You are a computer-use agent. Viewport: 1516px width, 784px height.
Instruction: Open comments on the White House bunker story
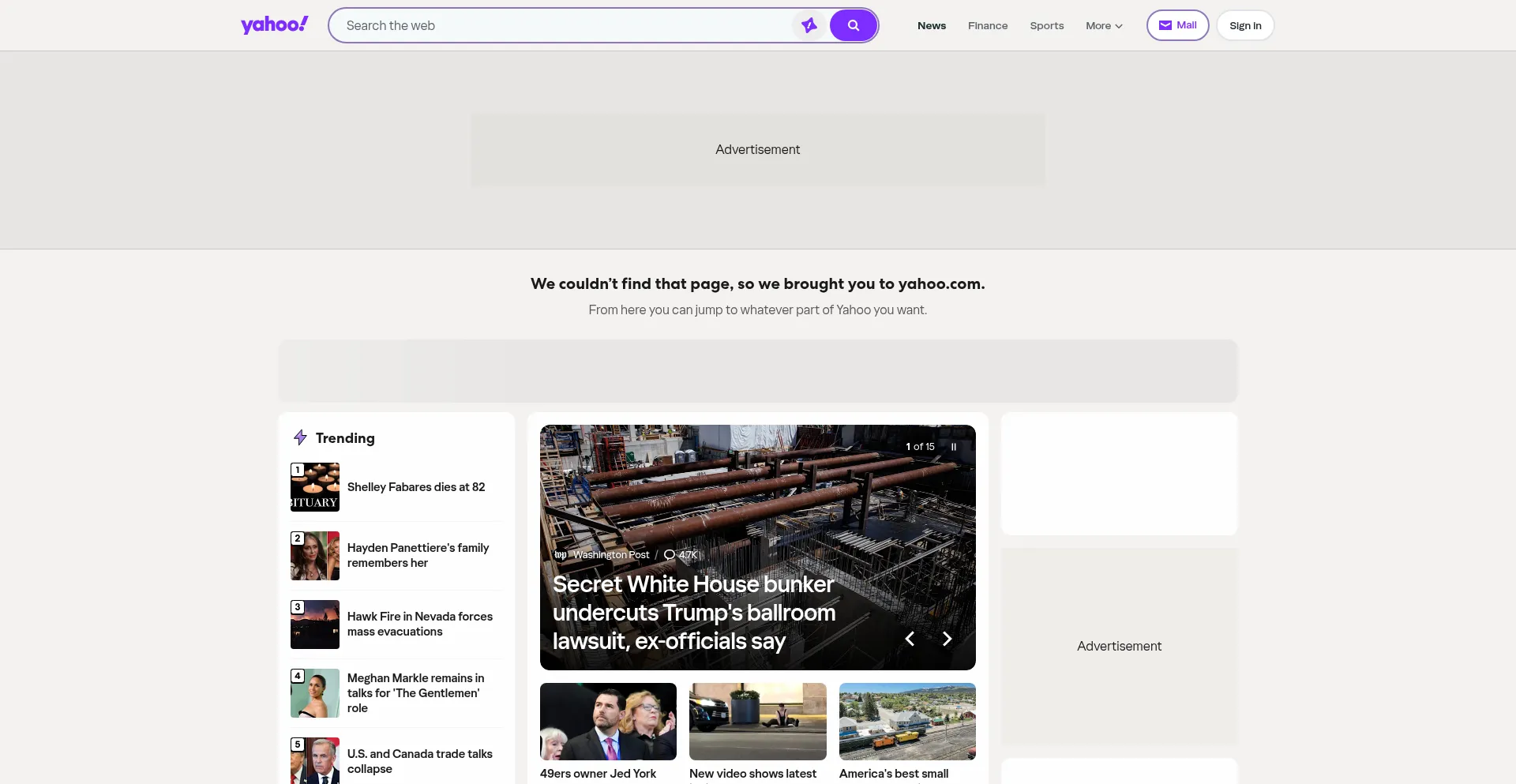(x=681, y=555)
